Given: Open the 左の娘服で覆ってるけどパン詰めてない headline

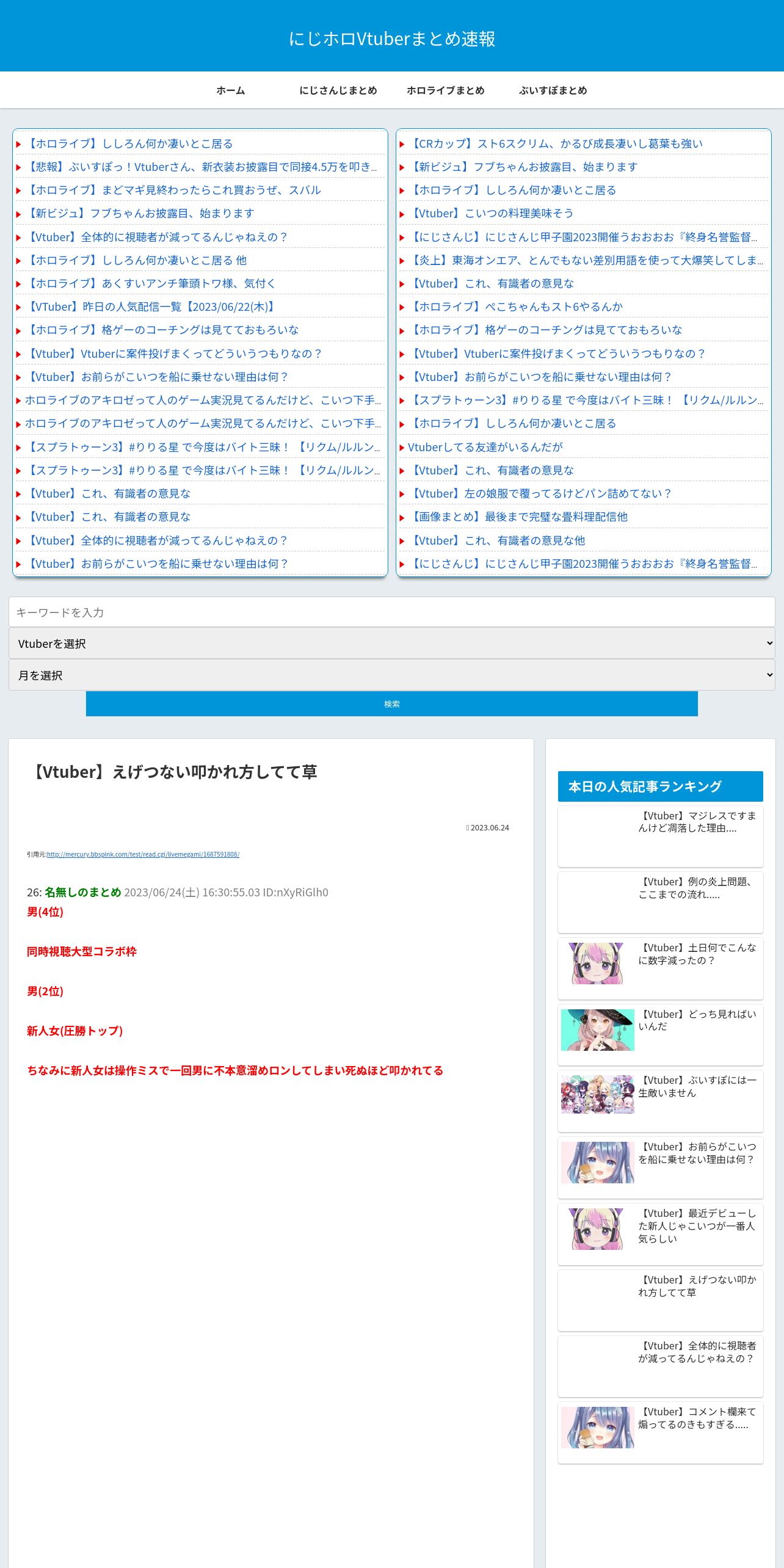Looking at the screenshot, I should [x=540, y=493].
